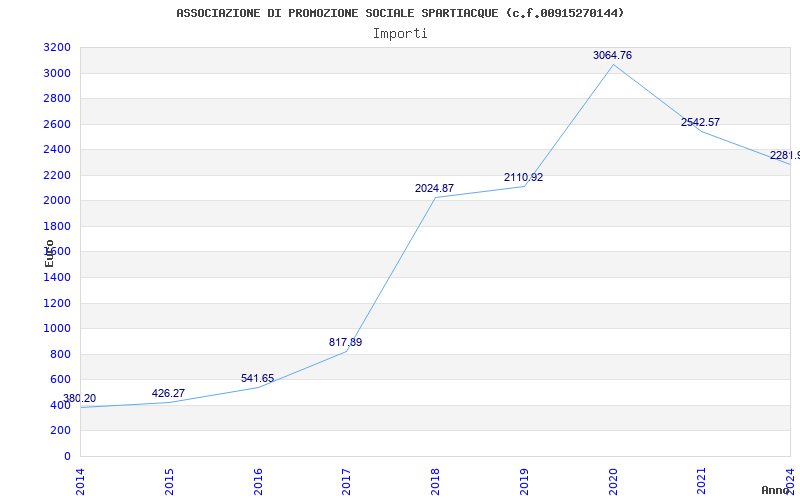Click y-axis tick 3000
Image resolution: width=800 pixels, height=500 pixels.
[x=57, y=73]
